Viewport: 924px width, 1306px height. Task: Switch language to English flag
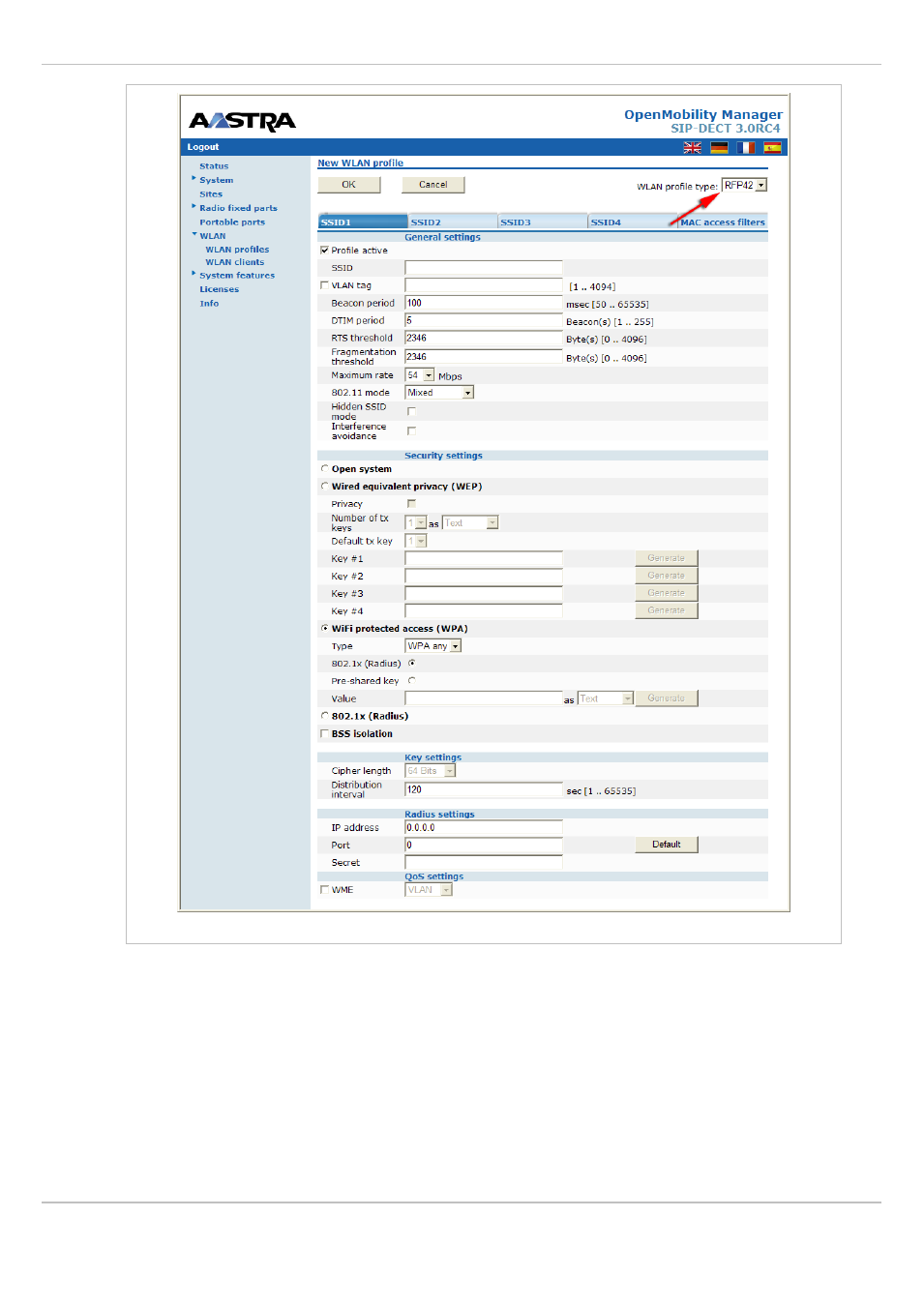[x=692, y=148]
